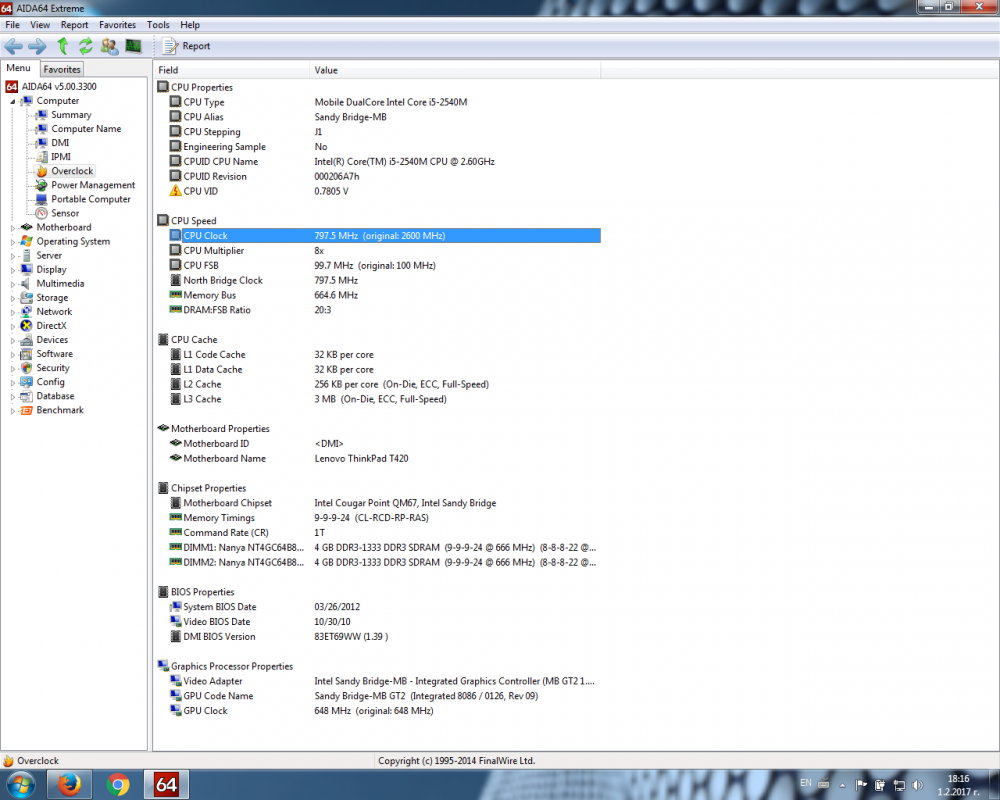Click the Back arrow toolbar icon
Screen dimensions: 1000x800
point(13,46)
